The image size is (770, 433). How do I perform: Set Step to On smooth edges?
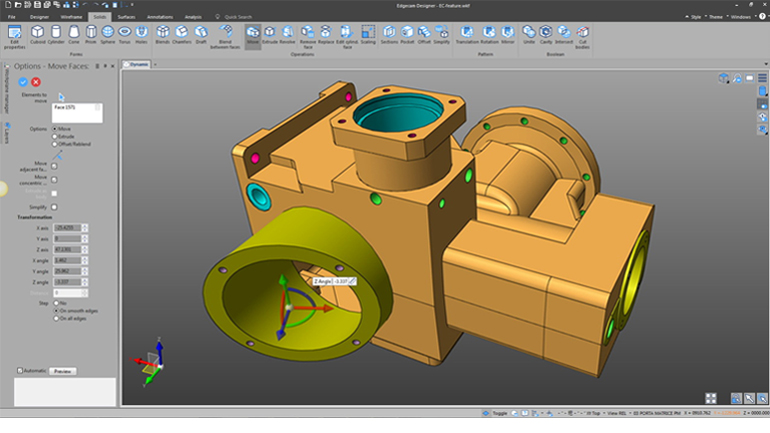56,311
